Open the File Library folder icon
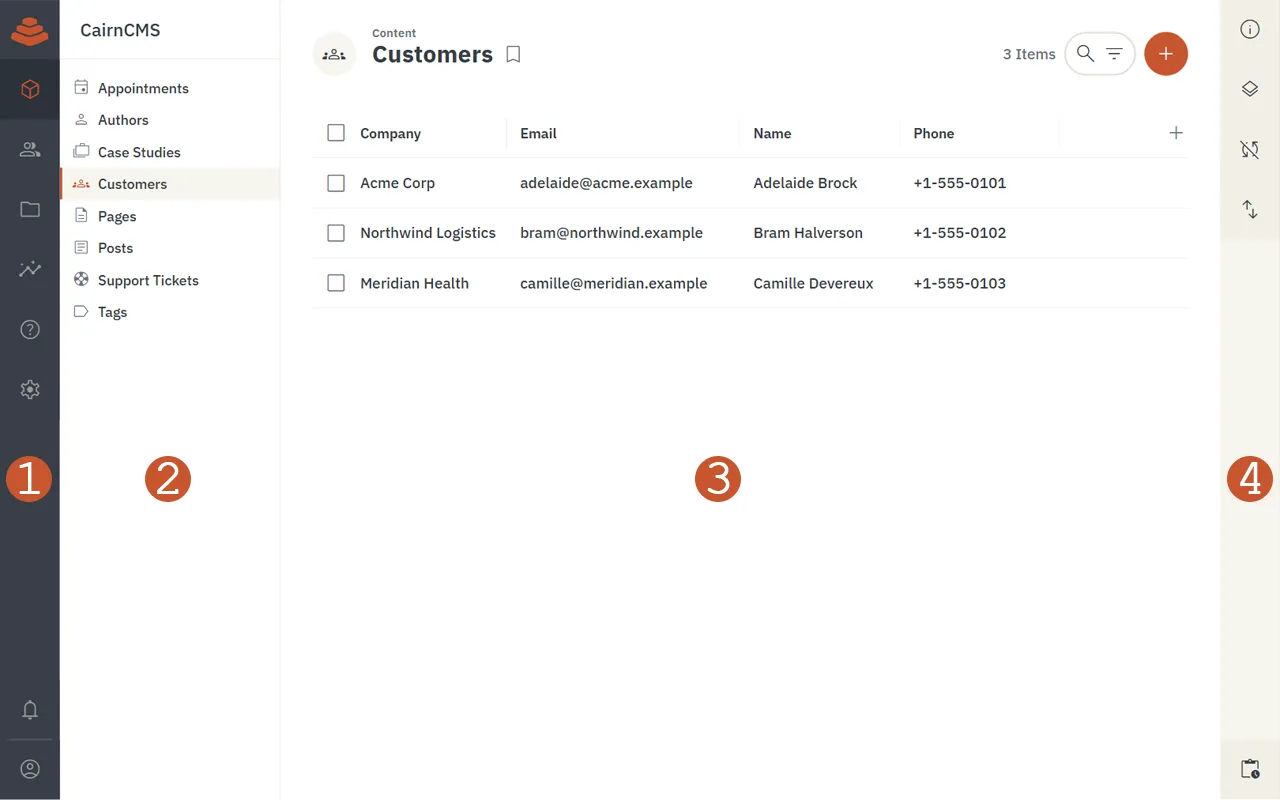Viewport: 1280px width, 800px height. coord(30,210)
